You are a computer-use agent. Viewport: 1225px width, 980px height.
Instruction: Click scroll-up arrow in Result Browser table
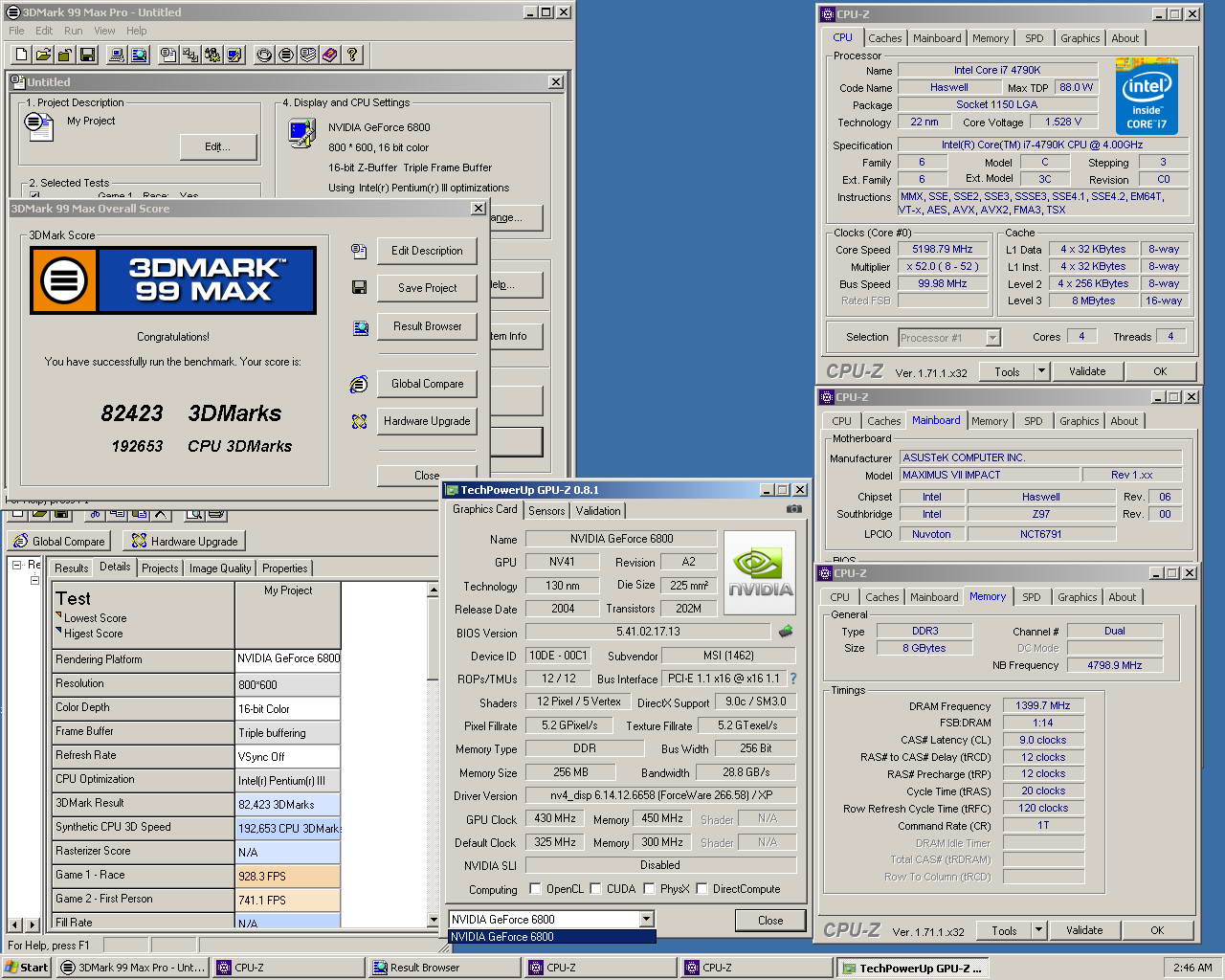tap(433, 590)
